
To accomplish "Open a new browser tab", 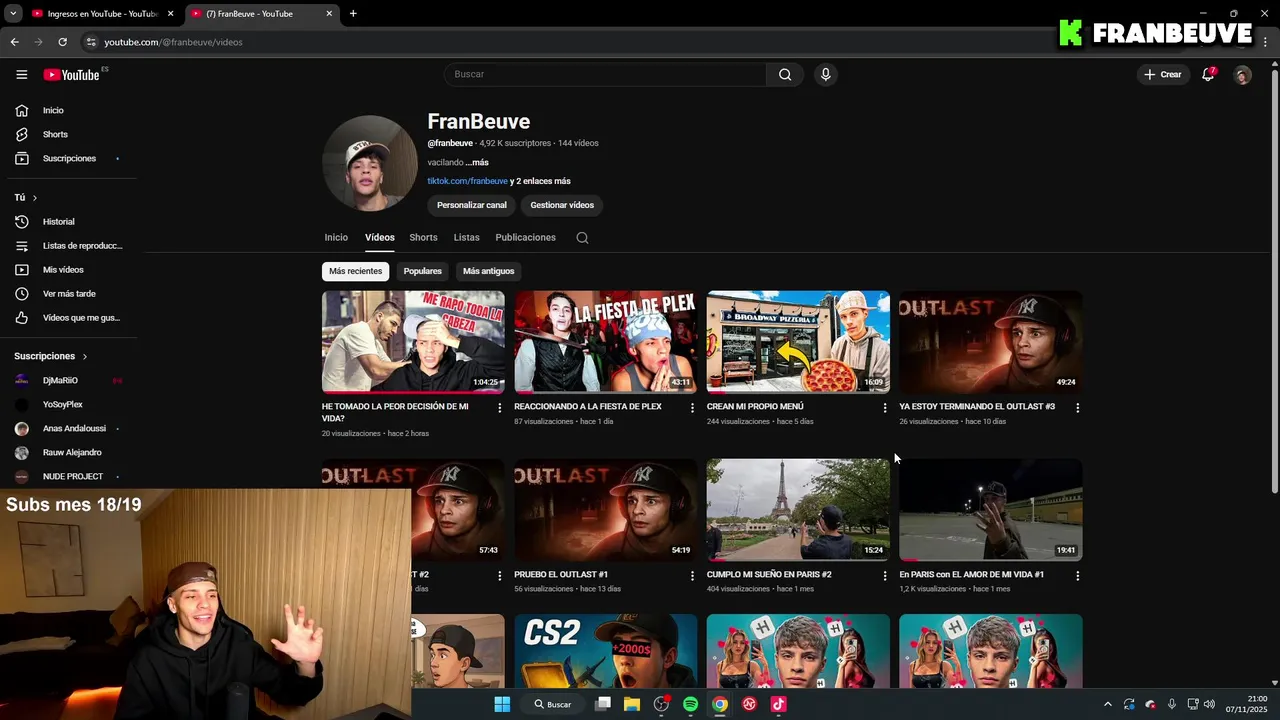I will [353, 14].
